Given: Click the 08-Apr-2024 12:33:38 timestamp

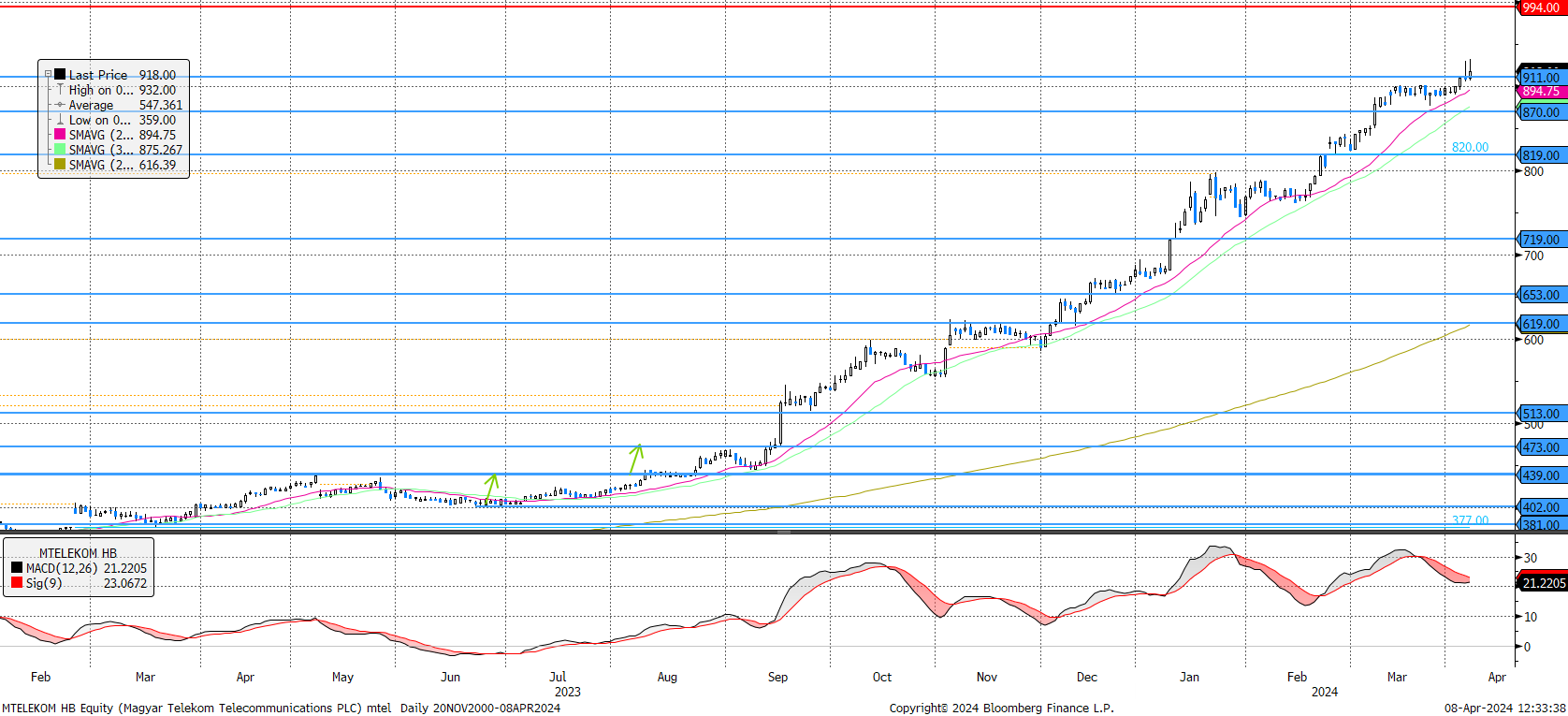Looking at the screenshot, I should pos(1505,708).
